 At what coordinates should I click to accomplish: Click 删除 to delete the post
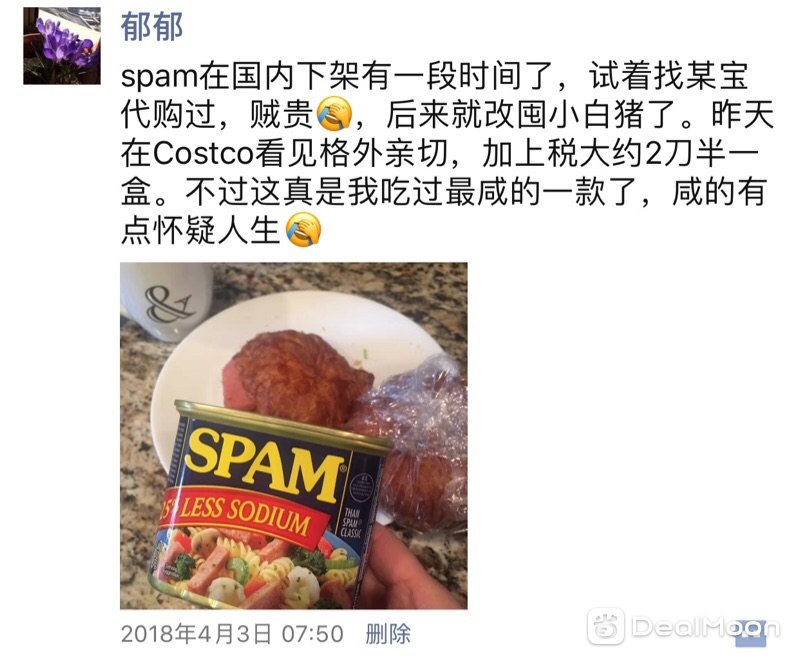click(388, 634)
